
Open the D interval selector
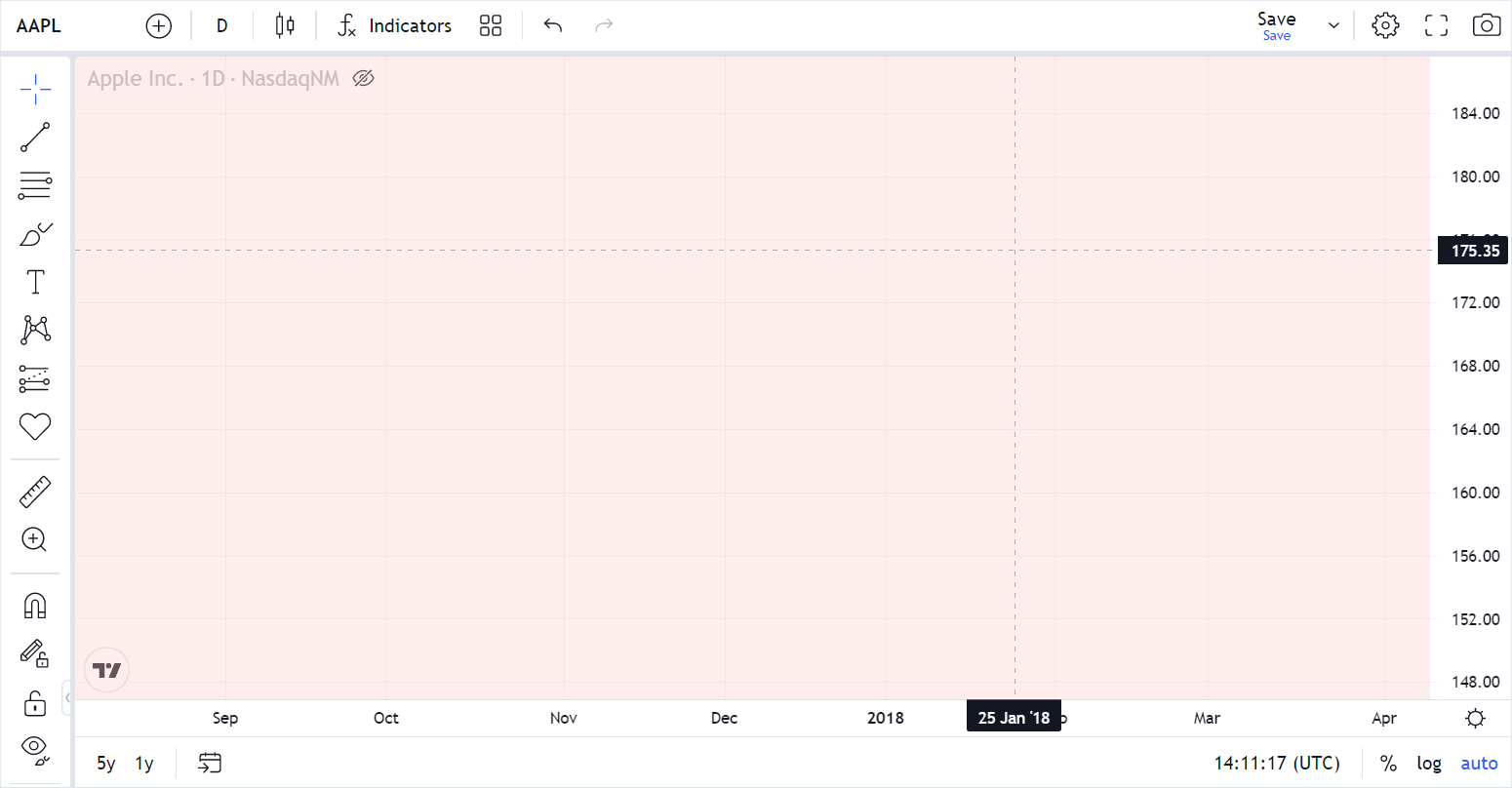222,26
